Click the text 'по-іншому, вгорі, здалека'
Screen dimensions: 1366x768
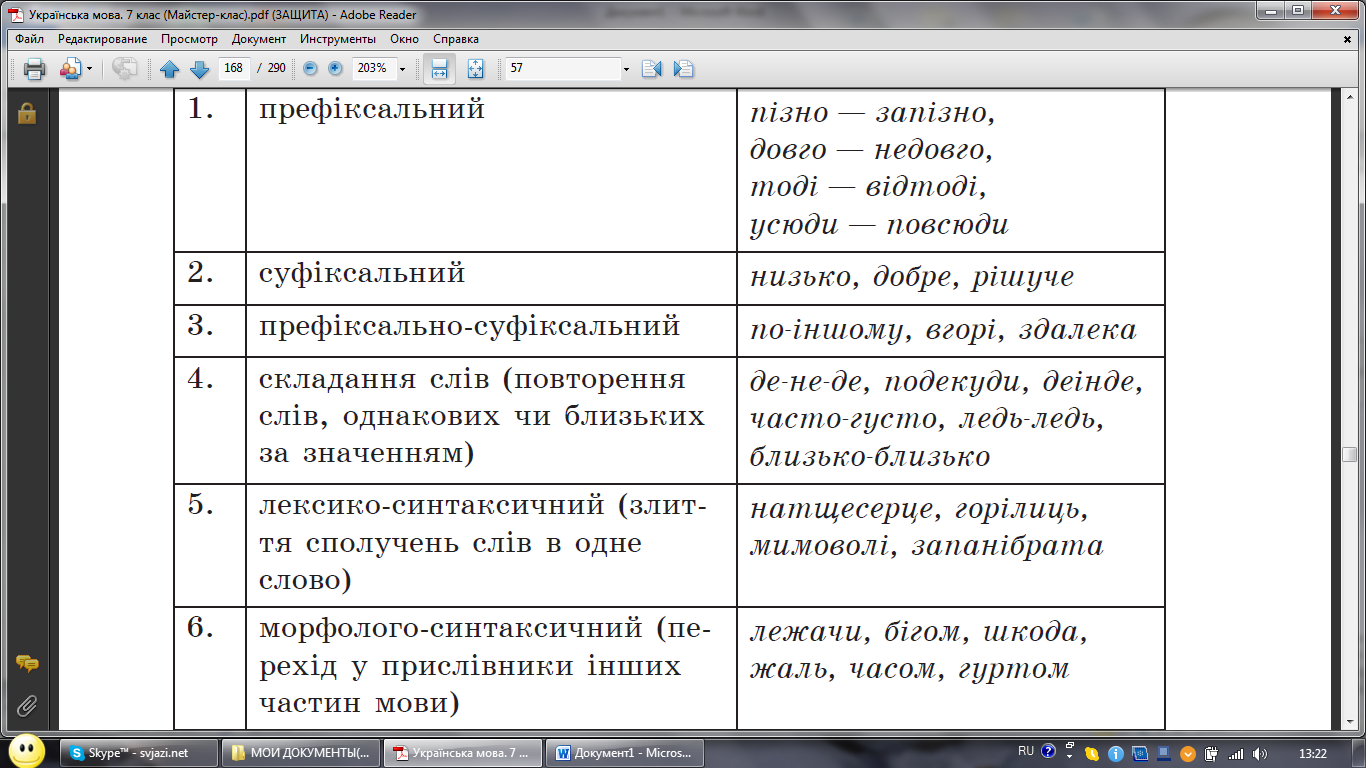[x=943, y=330]
